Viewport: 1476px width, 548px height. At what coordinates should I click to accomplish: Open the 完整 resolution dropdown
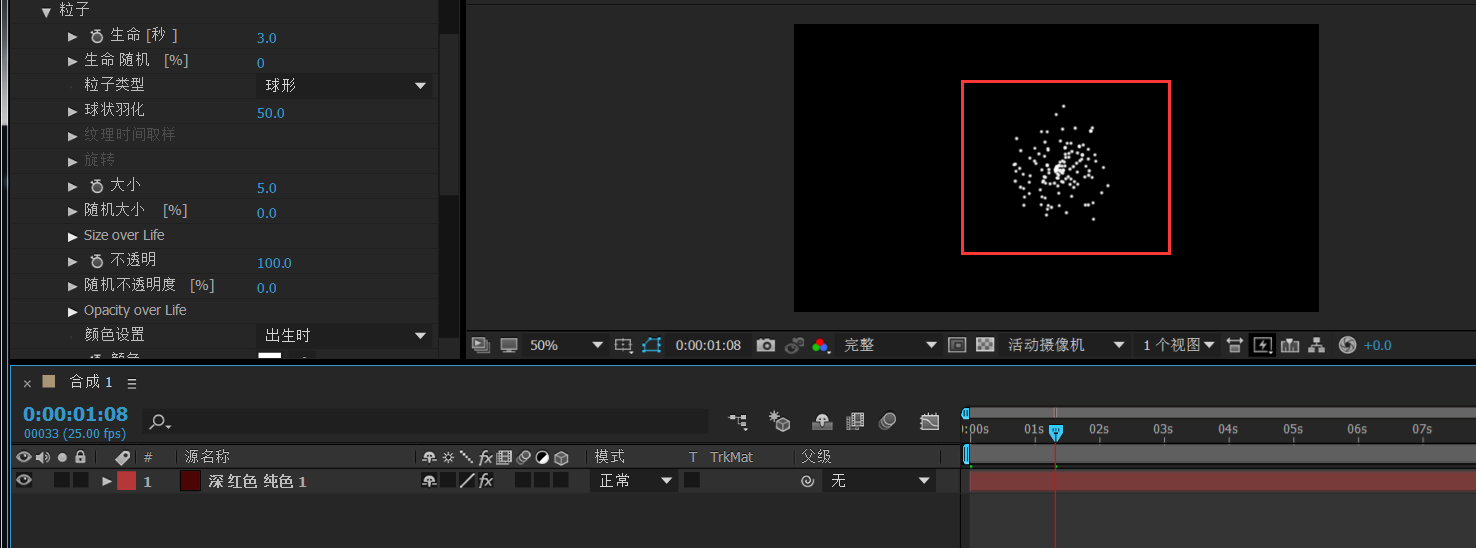pos(890,345)
